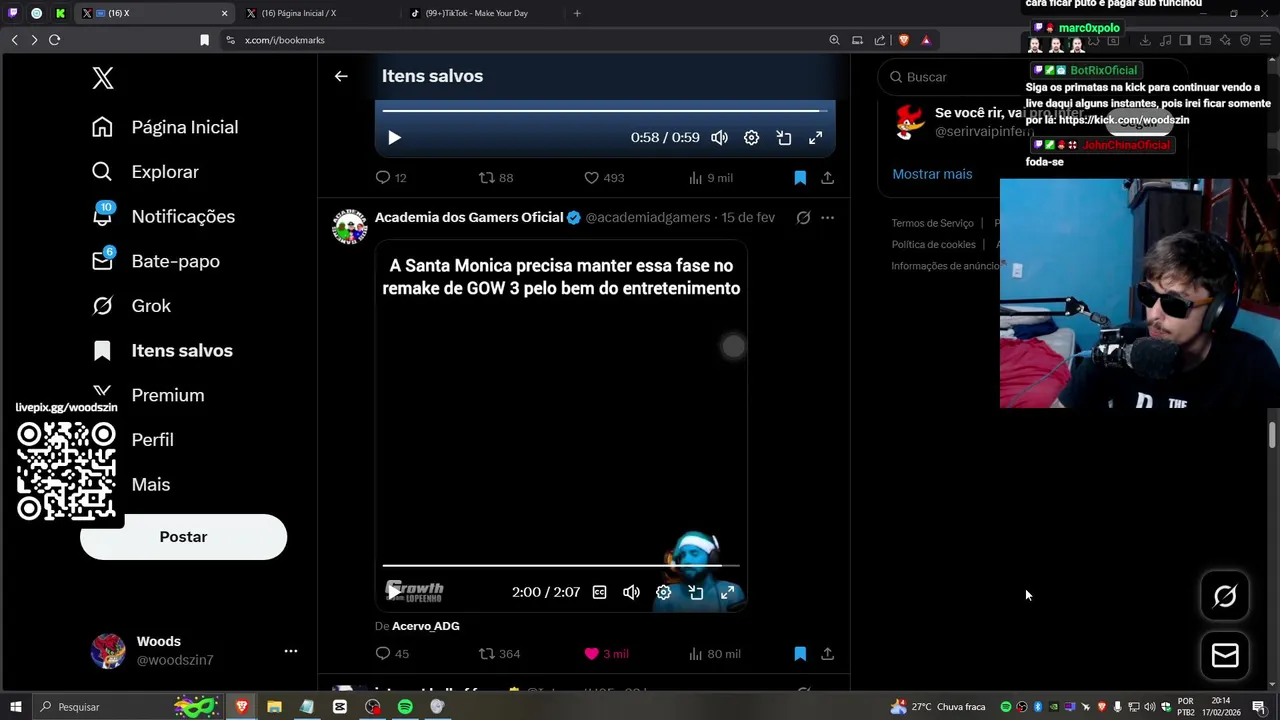Repost the post with 88 reposts
The height and width of the screenshot is (720, 1280).
pos(496,178)
